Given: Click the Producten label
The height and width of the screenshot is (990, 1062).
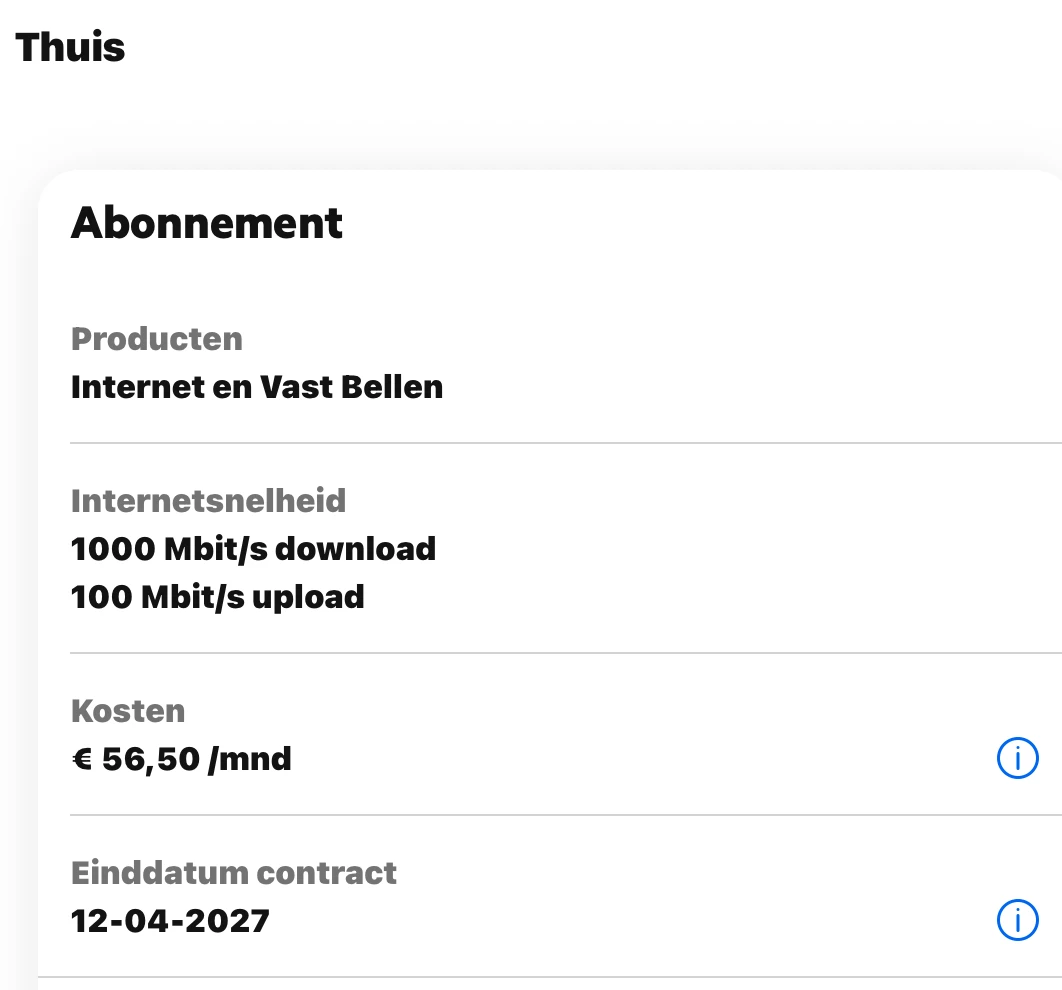Looking at the screenshot, I should [x=157, y=339].
